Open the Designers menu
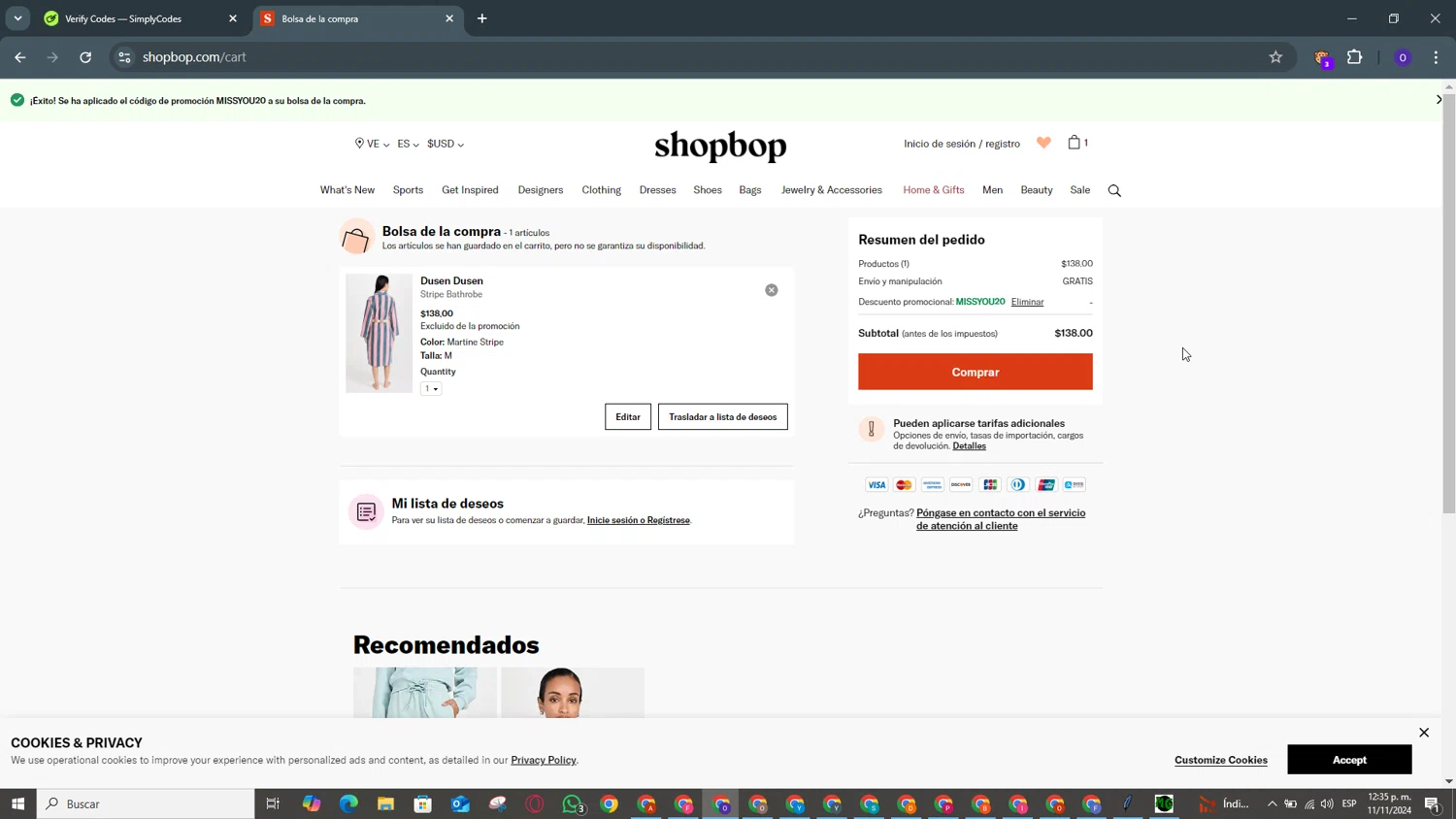Image resolution: width=1456 pixels, height=819 pixels. tap(541, 190)
